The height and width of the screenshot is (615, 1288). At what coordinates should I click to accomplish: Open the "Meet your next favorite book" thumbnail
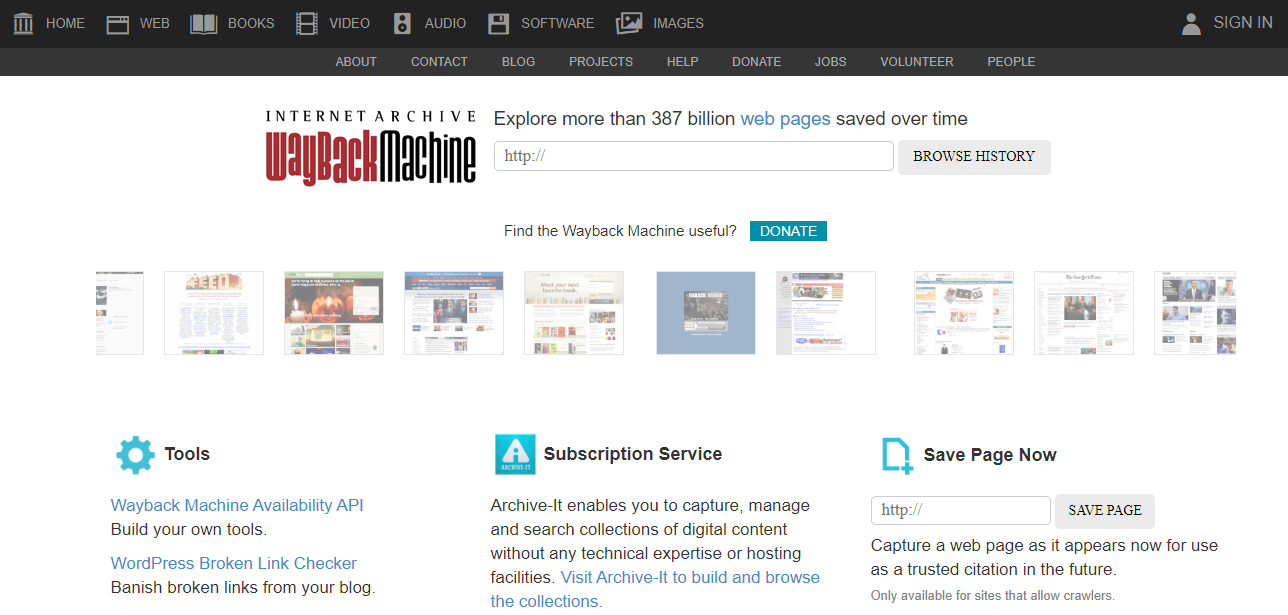pos(574,313)
